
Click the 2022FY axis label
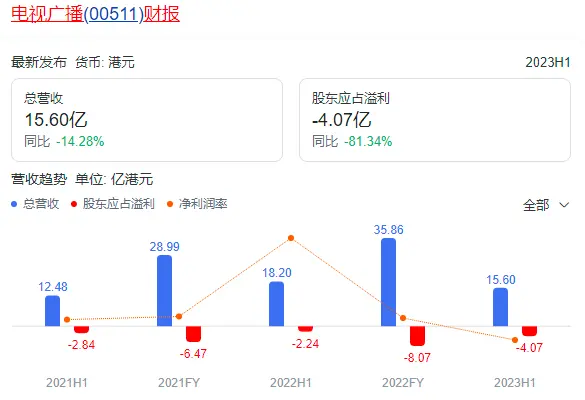coord(403,383)
